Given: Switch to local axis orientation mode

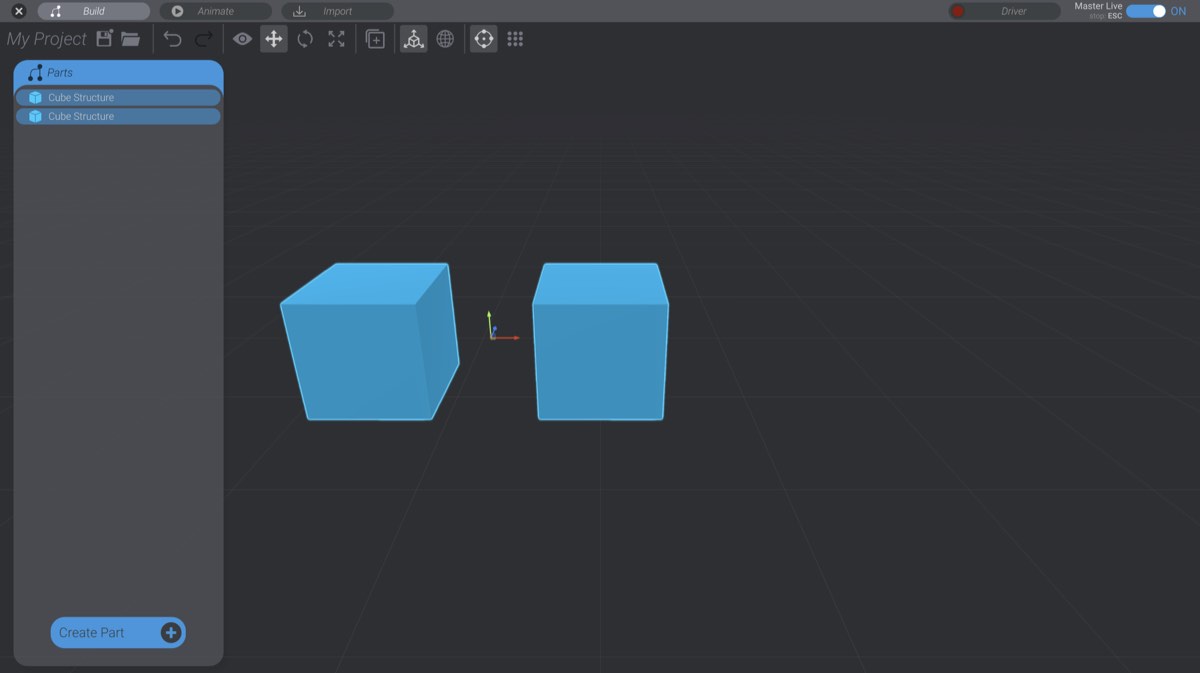Looking at the screenshot, I should click(x=413, y=39).
